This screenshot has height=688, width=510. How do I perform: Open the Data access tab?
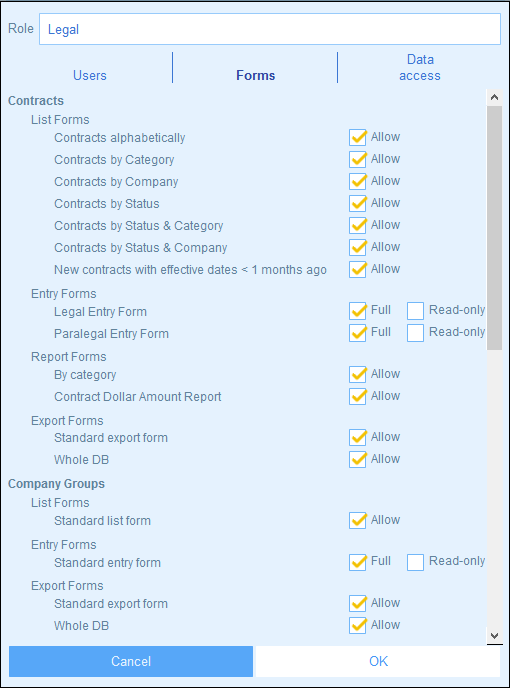coord(420,68)
